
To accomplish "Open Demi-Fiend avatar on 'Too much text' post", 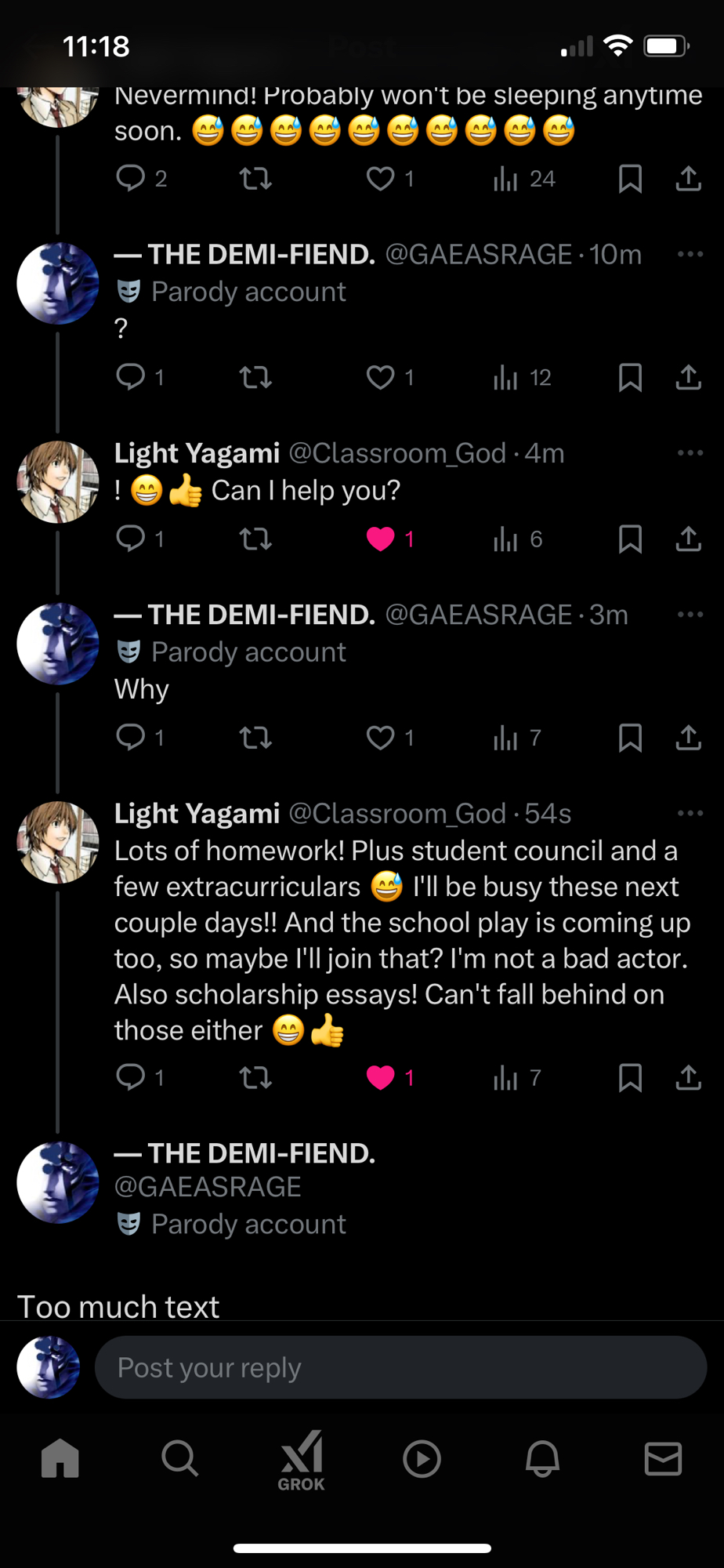I will coord(58,1183).
